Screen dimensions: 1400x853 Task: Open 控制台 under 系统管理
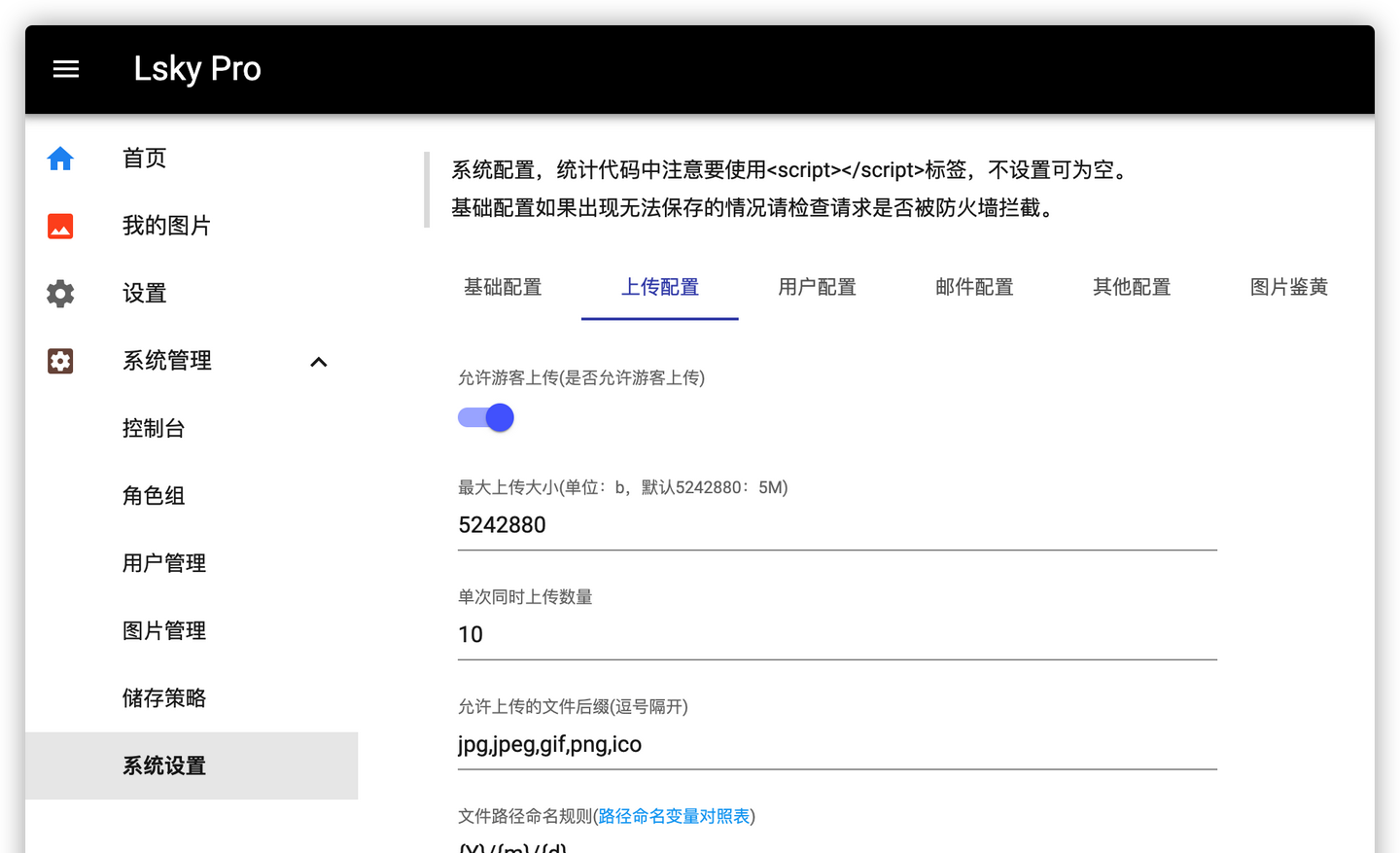pos(154,428)
